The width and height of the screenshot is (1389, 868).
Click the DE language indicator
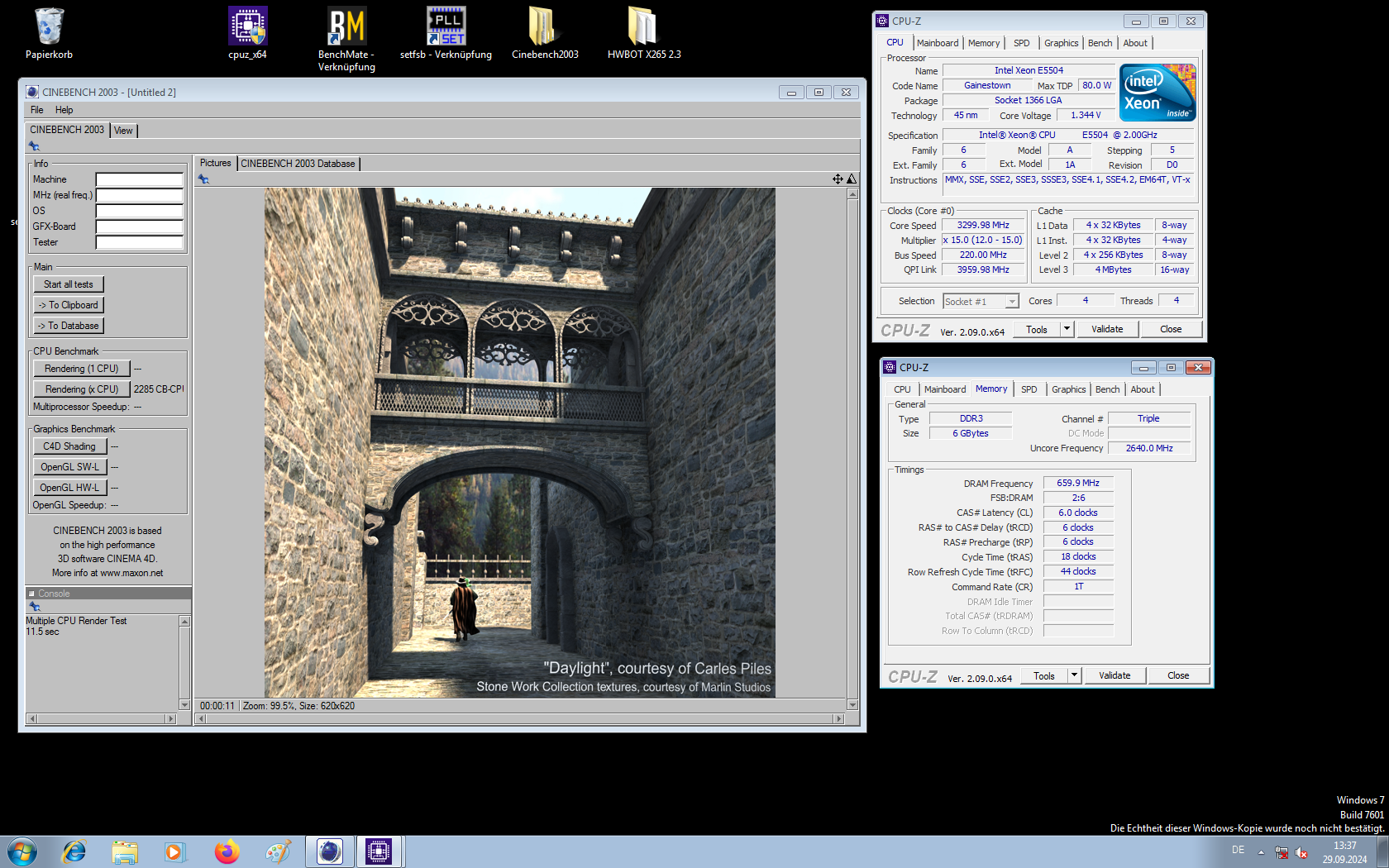point(1238,850)
